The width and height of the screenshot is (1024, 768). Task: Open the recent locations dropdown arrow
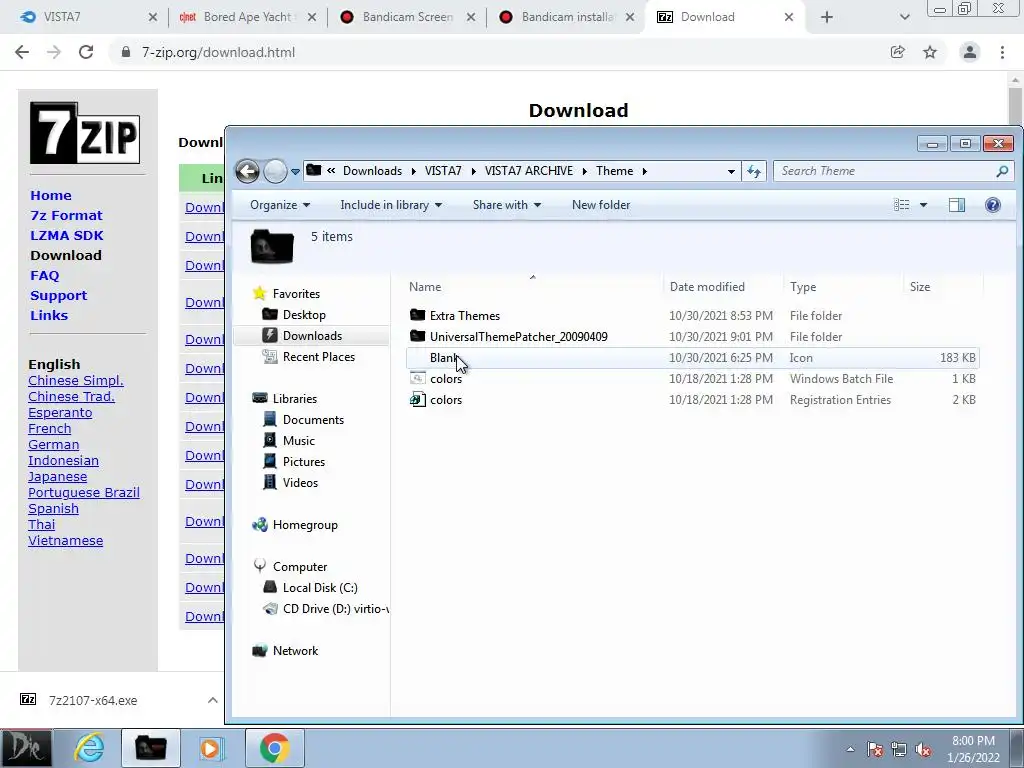click(295, 172)
